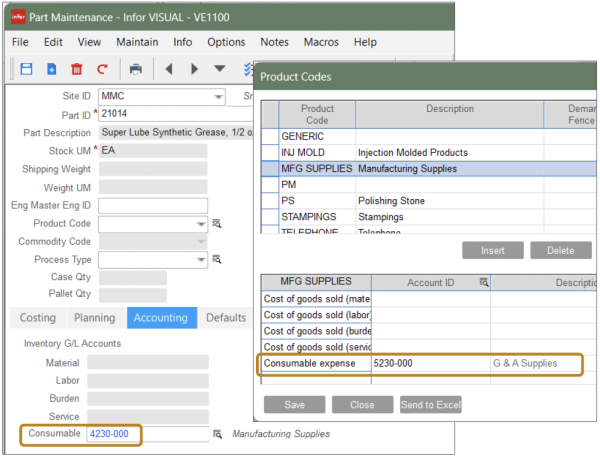600x457 pixels.
Task: Click Insert button in Product Codes
Action: 492,250
